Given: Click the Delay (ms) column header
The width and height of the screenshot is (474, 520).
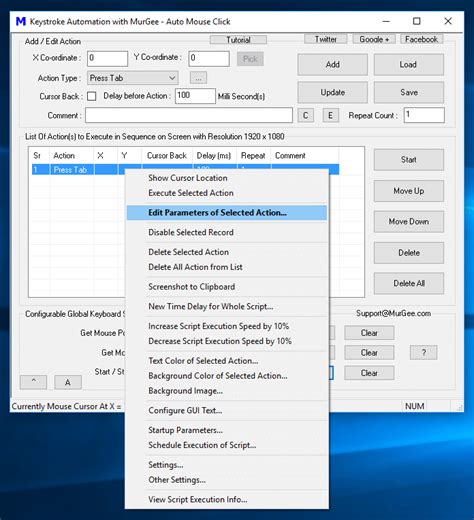Looking at the screenshot, I should [214, 156].
